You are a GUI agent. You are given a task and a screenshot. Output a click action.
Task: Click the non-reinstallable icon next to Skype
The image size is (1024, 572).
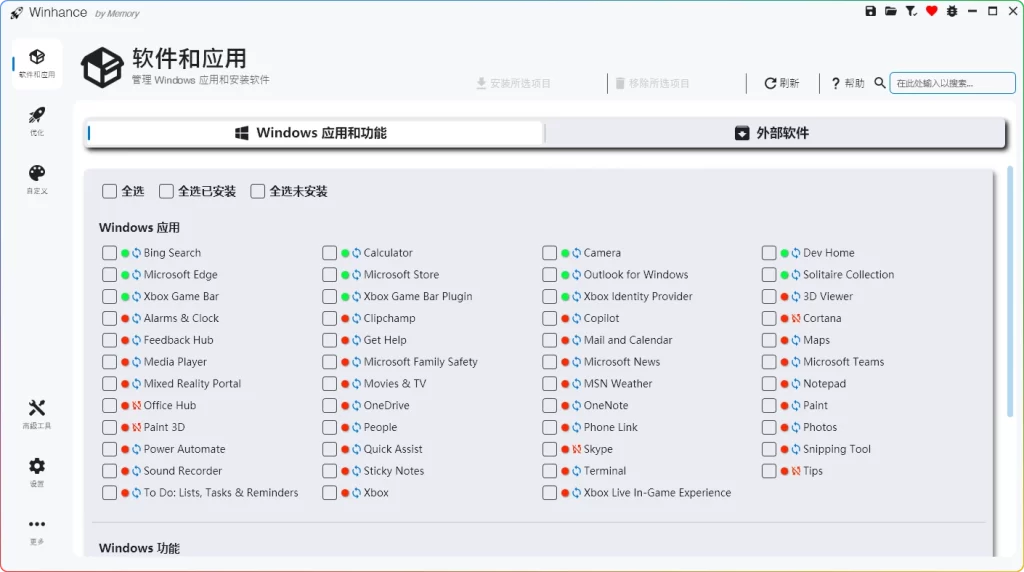[576, 449]
